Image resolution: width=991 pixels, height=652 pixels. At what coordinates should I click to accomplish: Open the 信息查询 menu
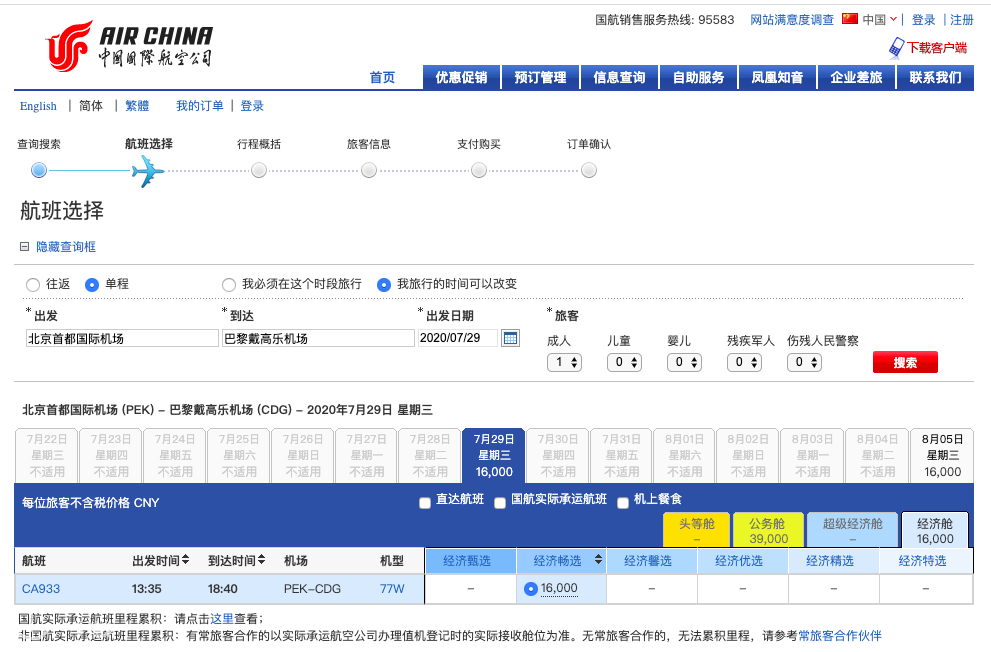click(619, 78)
